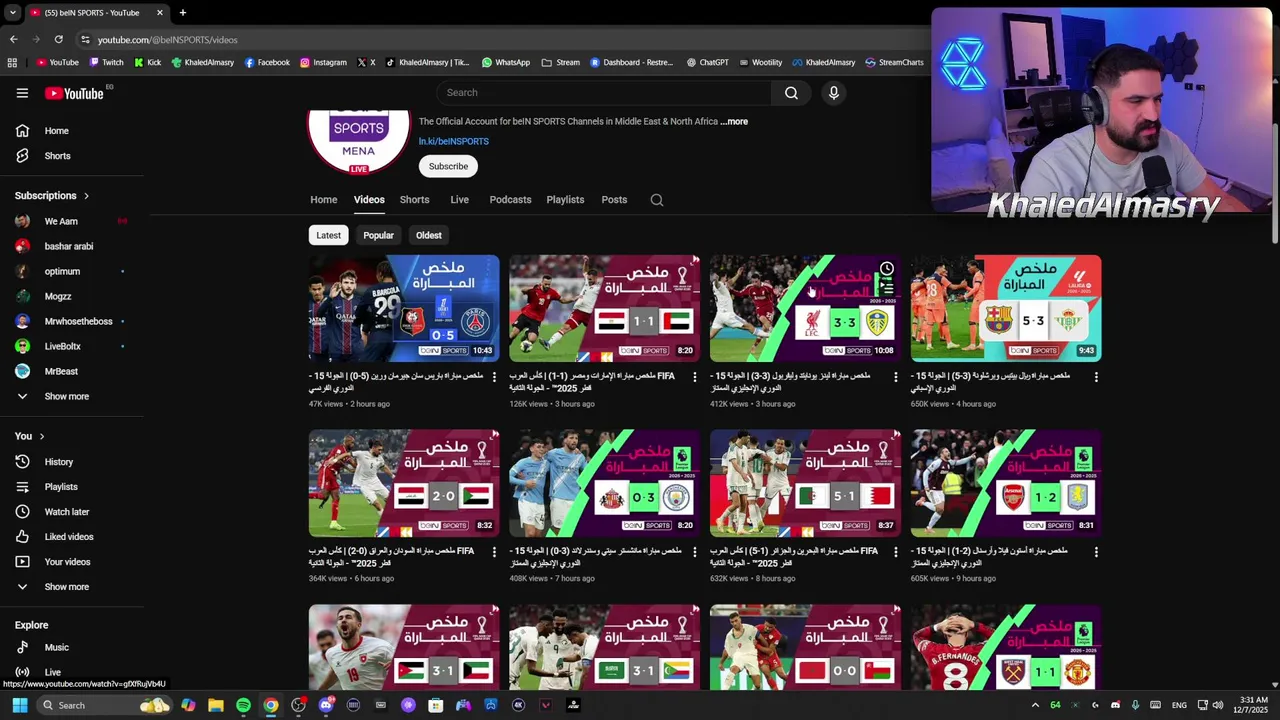Image resolution: width=1280 pixels, height=720 pixels.
Task: Expand channel description with ...more
Action: pyautogui.click(x=734, y=122)
